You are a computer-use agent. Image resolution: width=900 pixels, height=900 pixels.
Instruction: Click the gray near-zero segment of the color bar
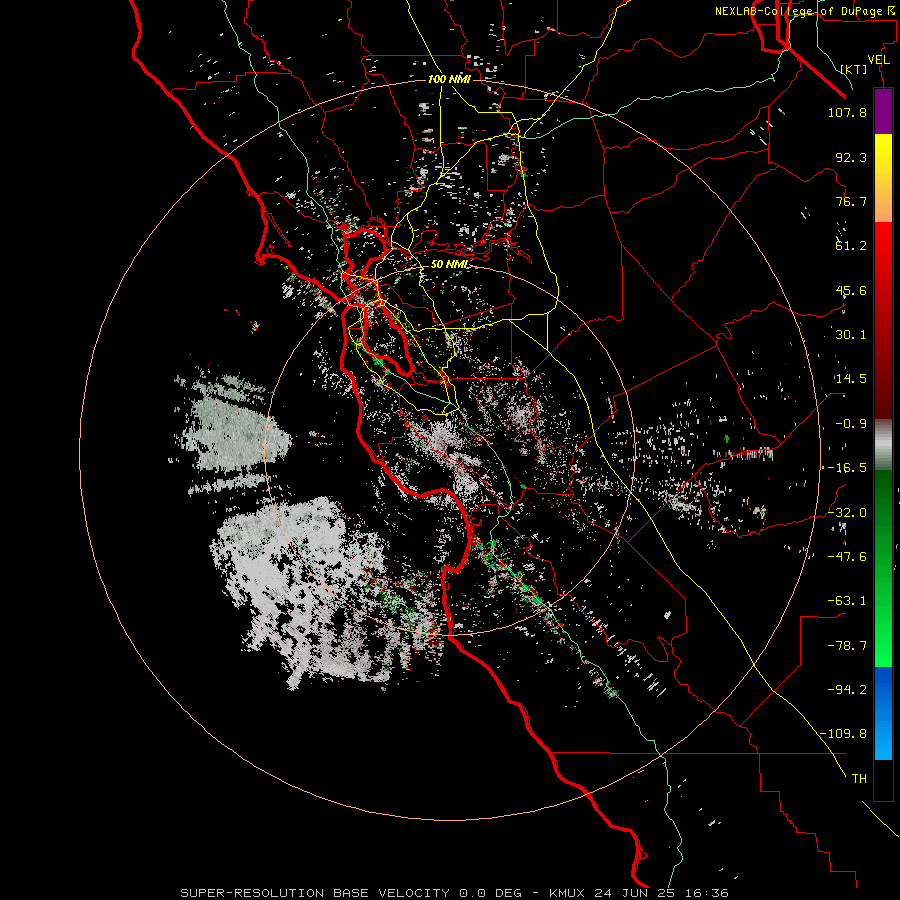(x=883, y=444)
